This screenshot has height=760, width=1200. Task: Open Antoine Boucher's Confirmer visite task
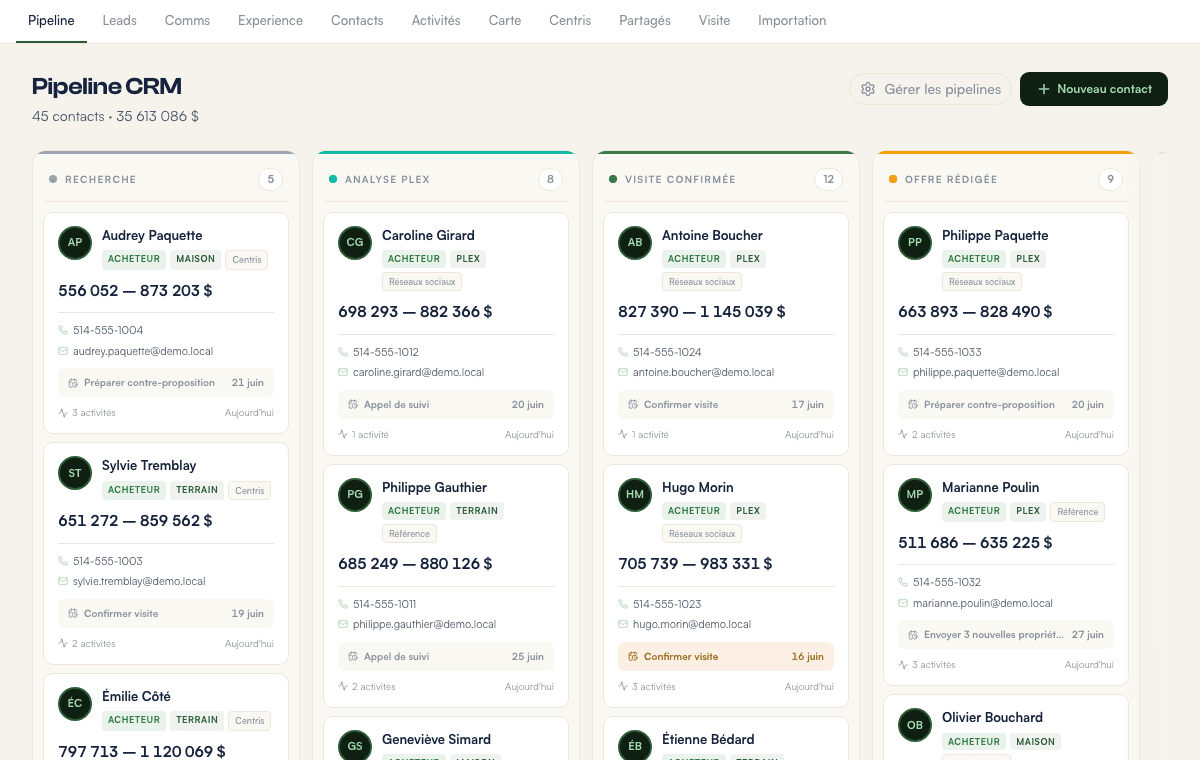click(726, 405)
